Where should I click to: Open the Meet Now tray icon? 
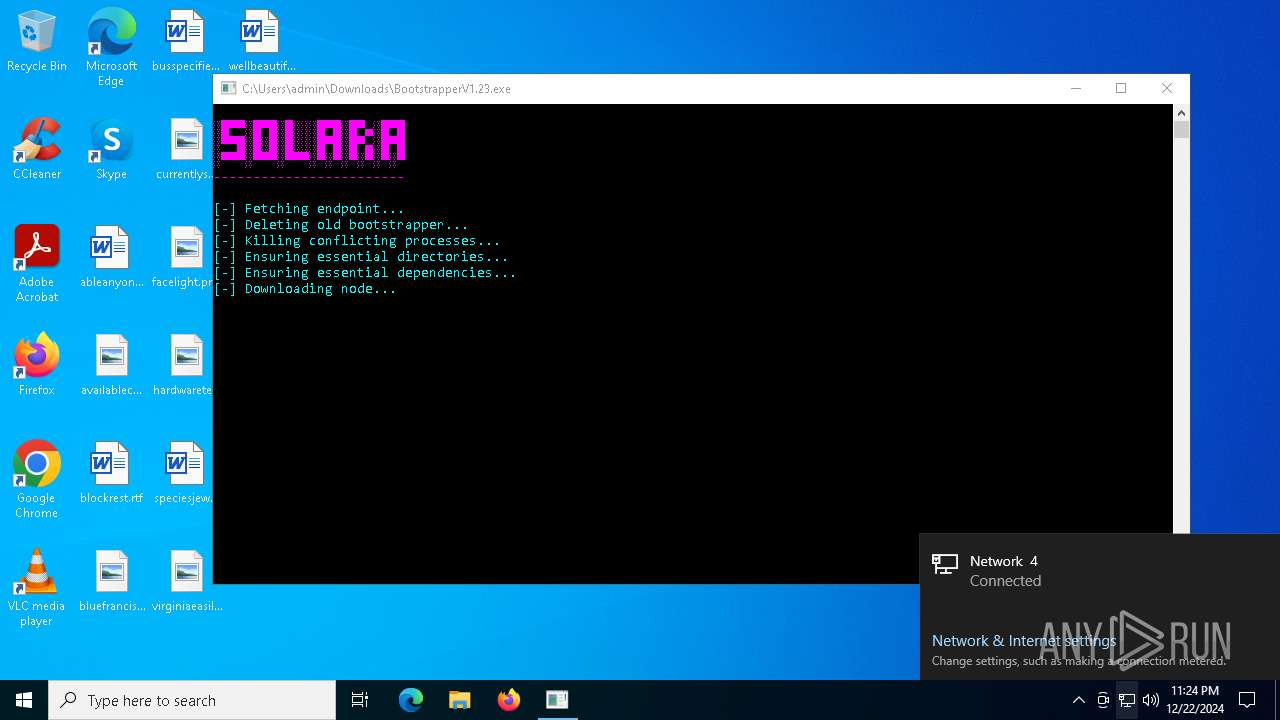(1103, 700)
